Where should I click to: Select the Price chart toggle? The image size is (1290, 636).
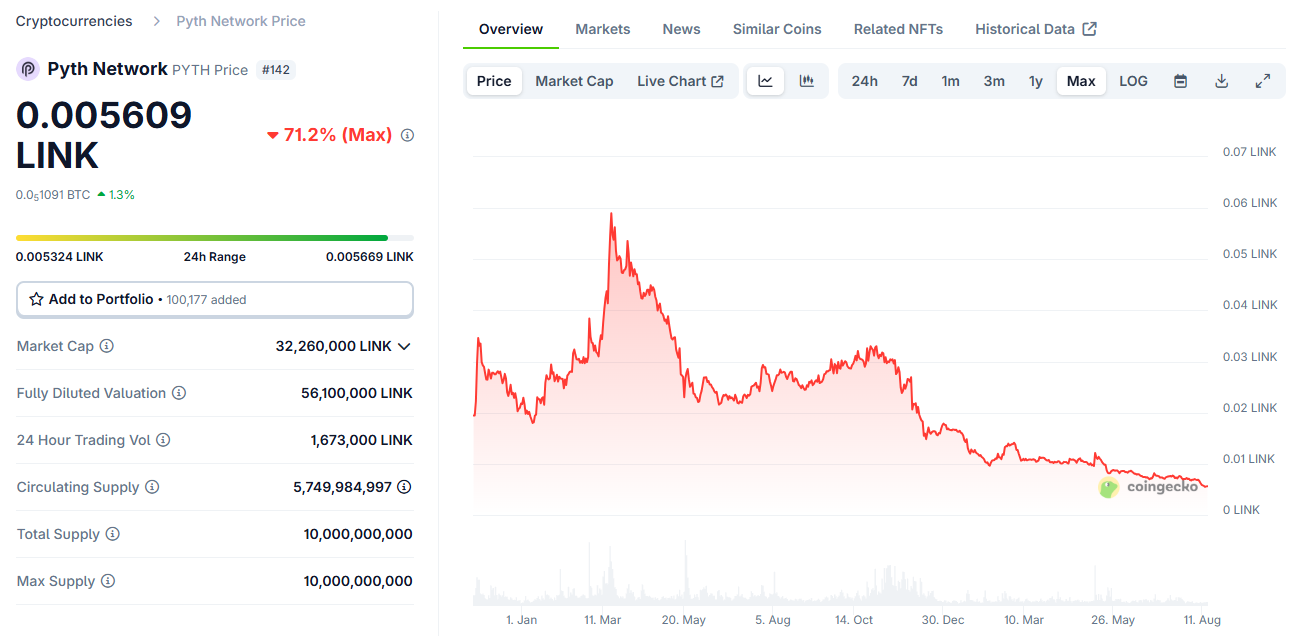click(494, 81)
